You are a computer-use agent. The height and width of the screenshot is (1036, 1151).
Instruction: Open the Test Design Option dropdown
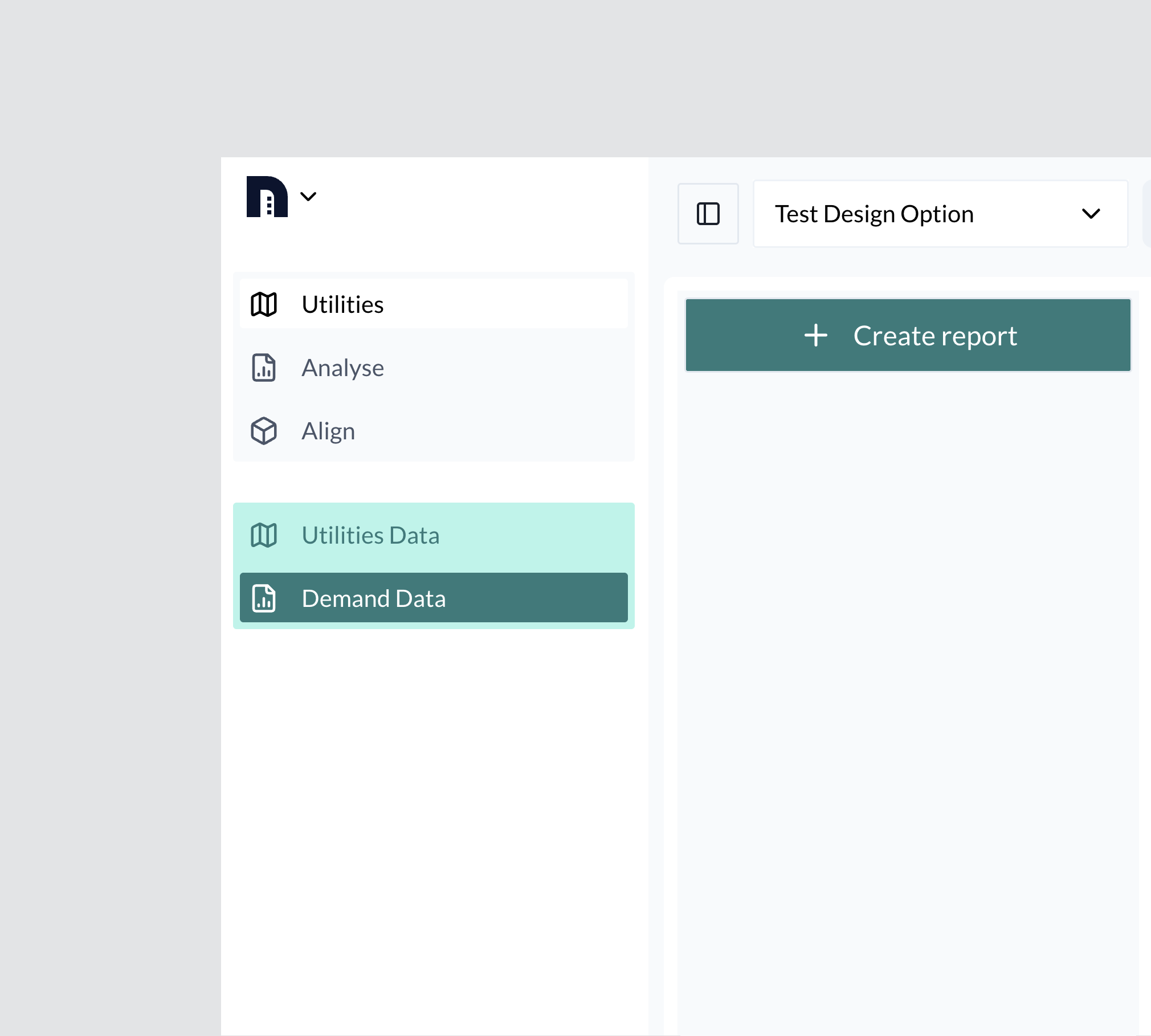(940, 214)
